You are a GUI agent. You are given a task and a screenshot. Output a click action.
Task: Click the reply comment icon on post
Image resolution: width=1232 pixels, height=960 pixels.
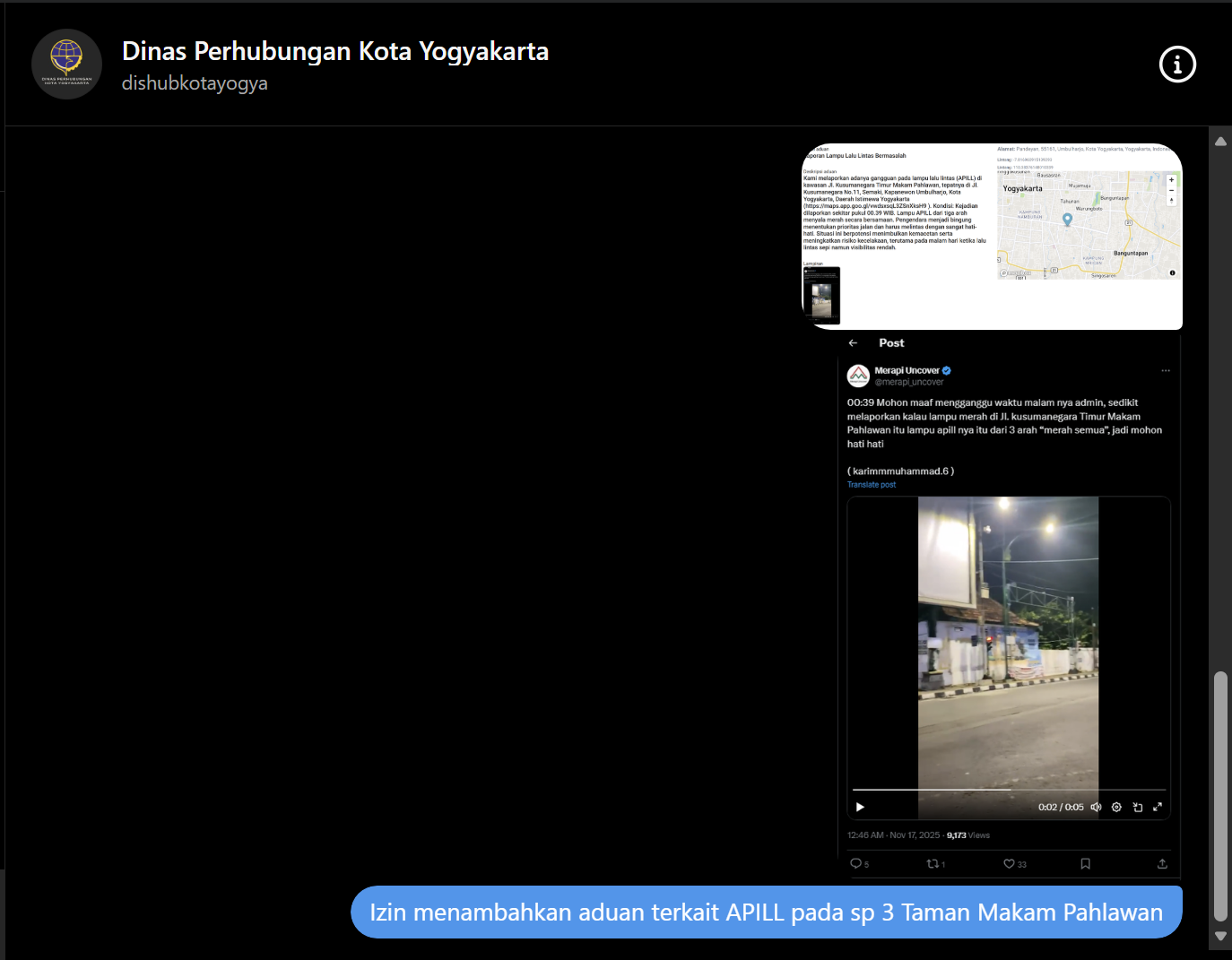coord(855,863)
